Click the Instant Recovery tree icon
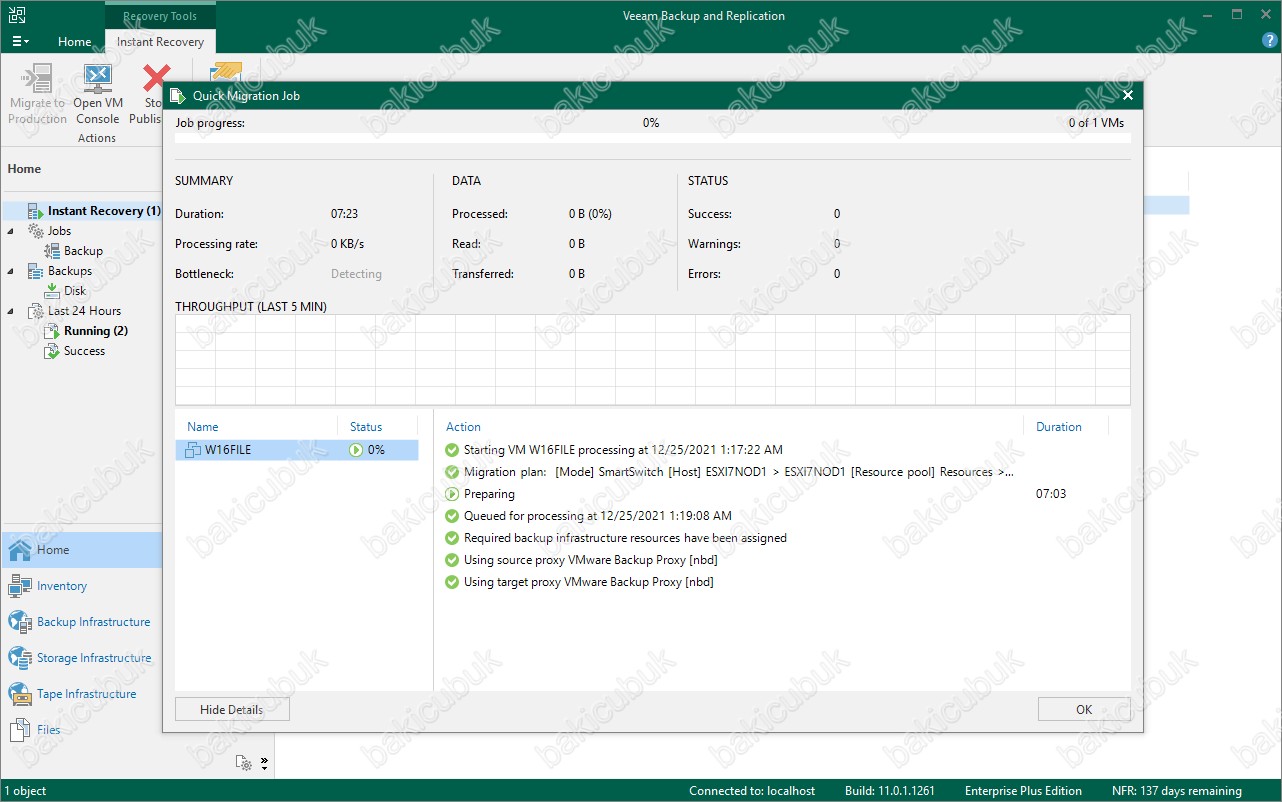 coord(35,211)
